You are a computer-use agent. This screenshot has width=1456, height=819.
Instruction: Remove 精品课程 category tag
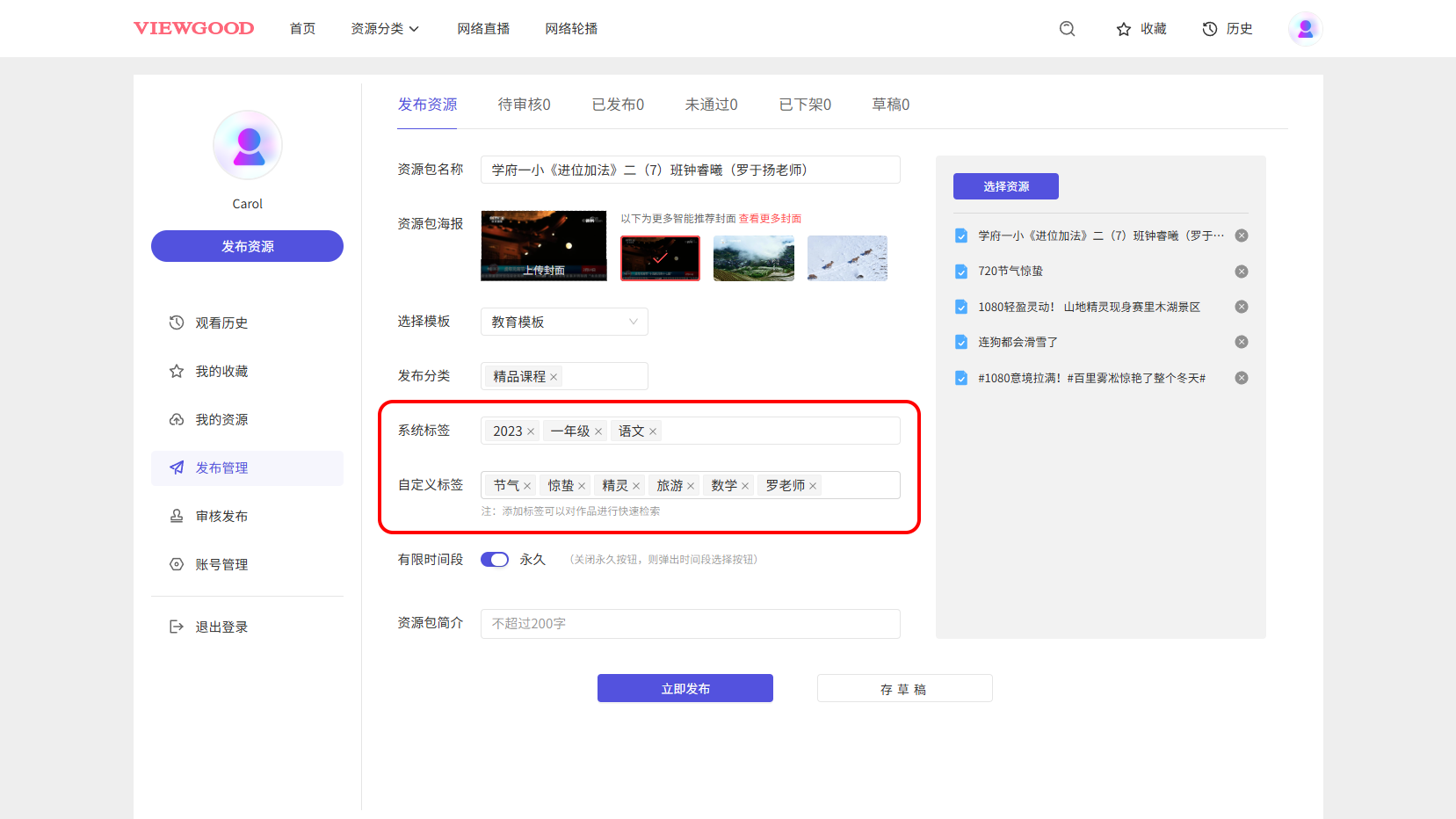click(554, 377)
